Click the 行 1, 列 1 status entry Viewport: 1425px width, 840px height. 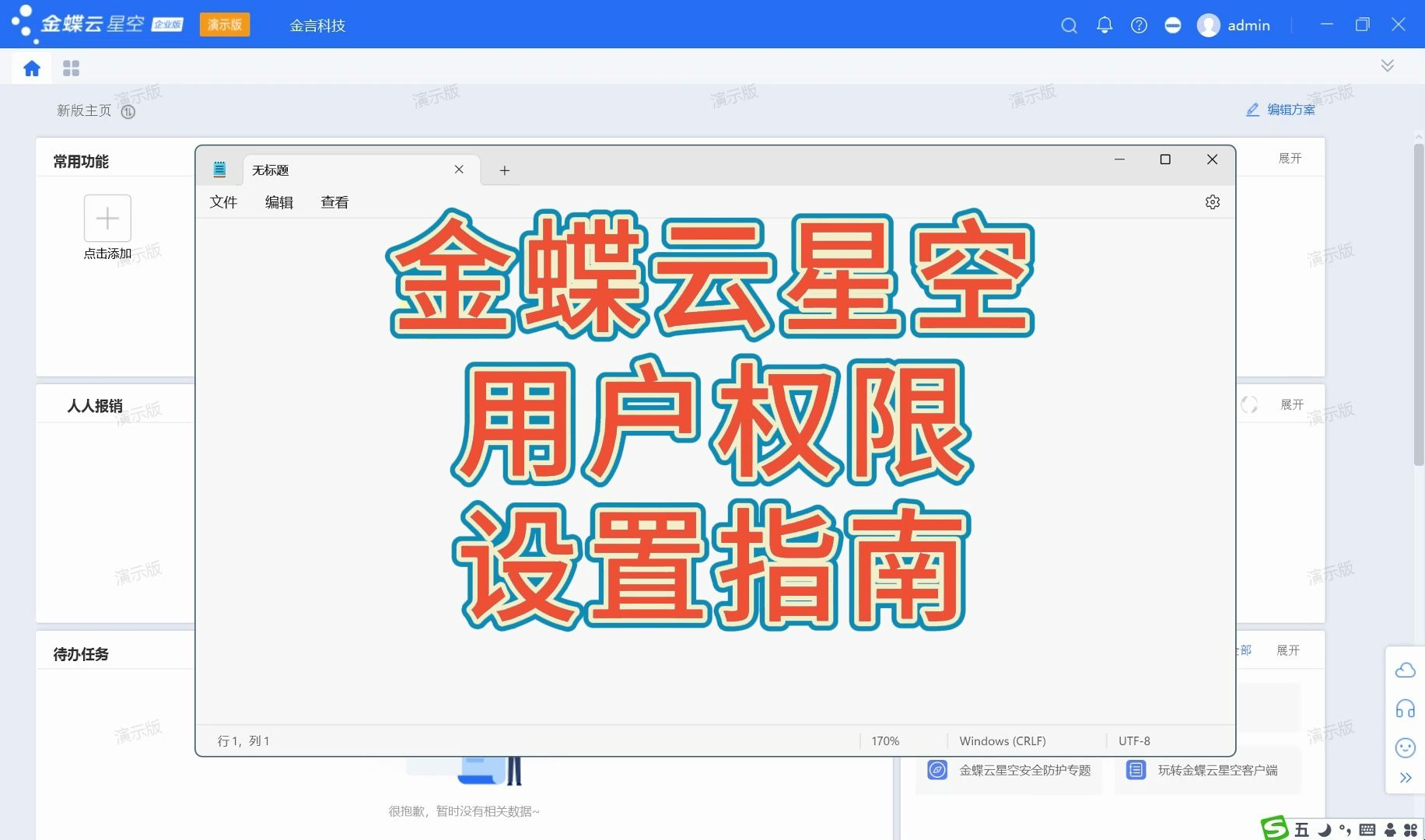pos(243,741)
